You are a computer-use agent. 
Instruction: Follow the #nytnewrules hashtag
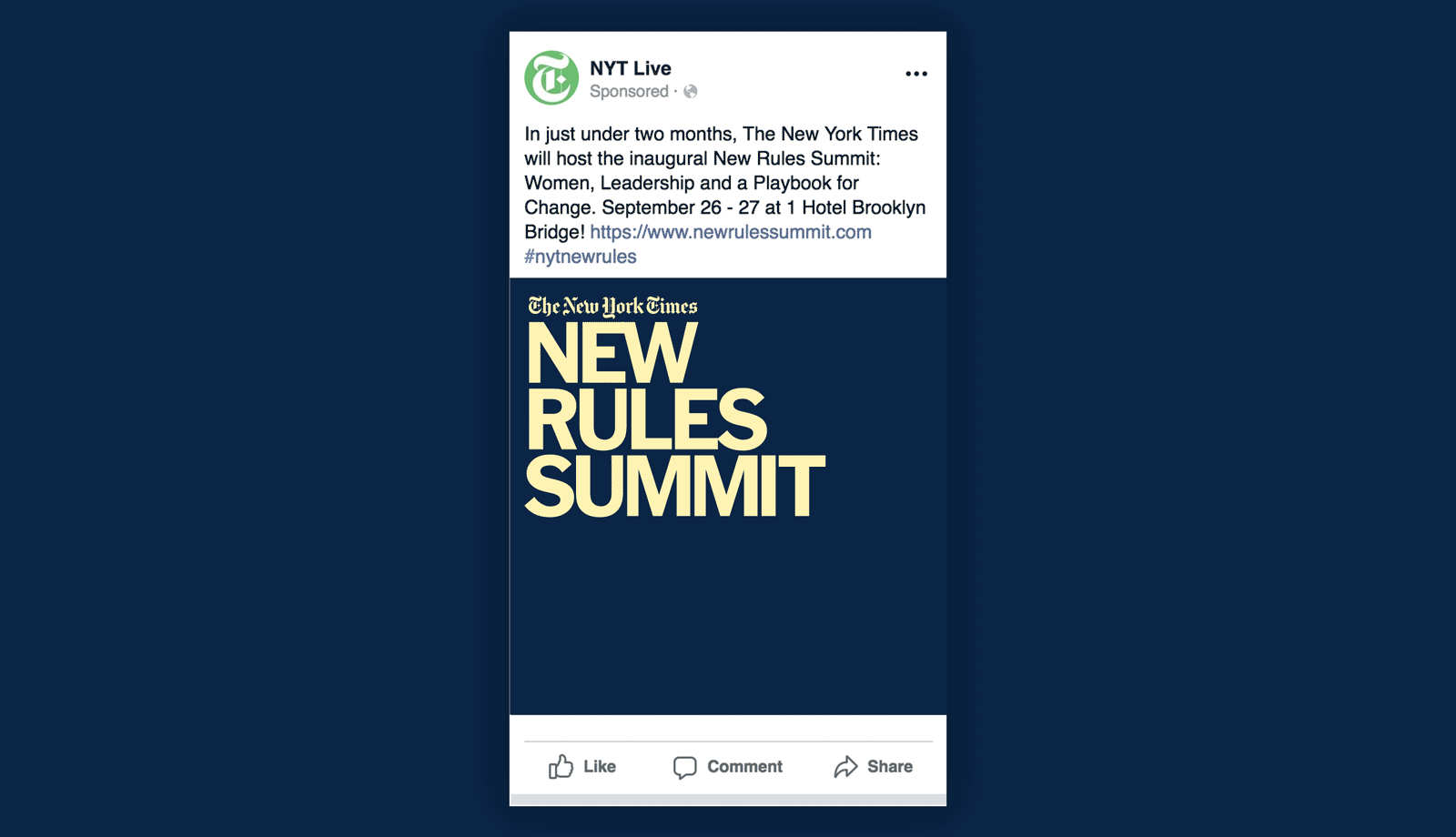(581, 257)
